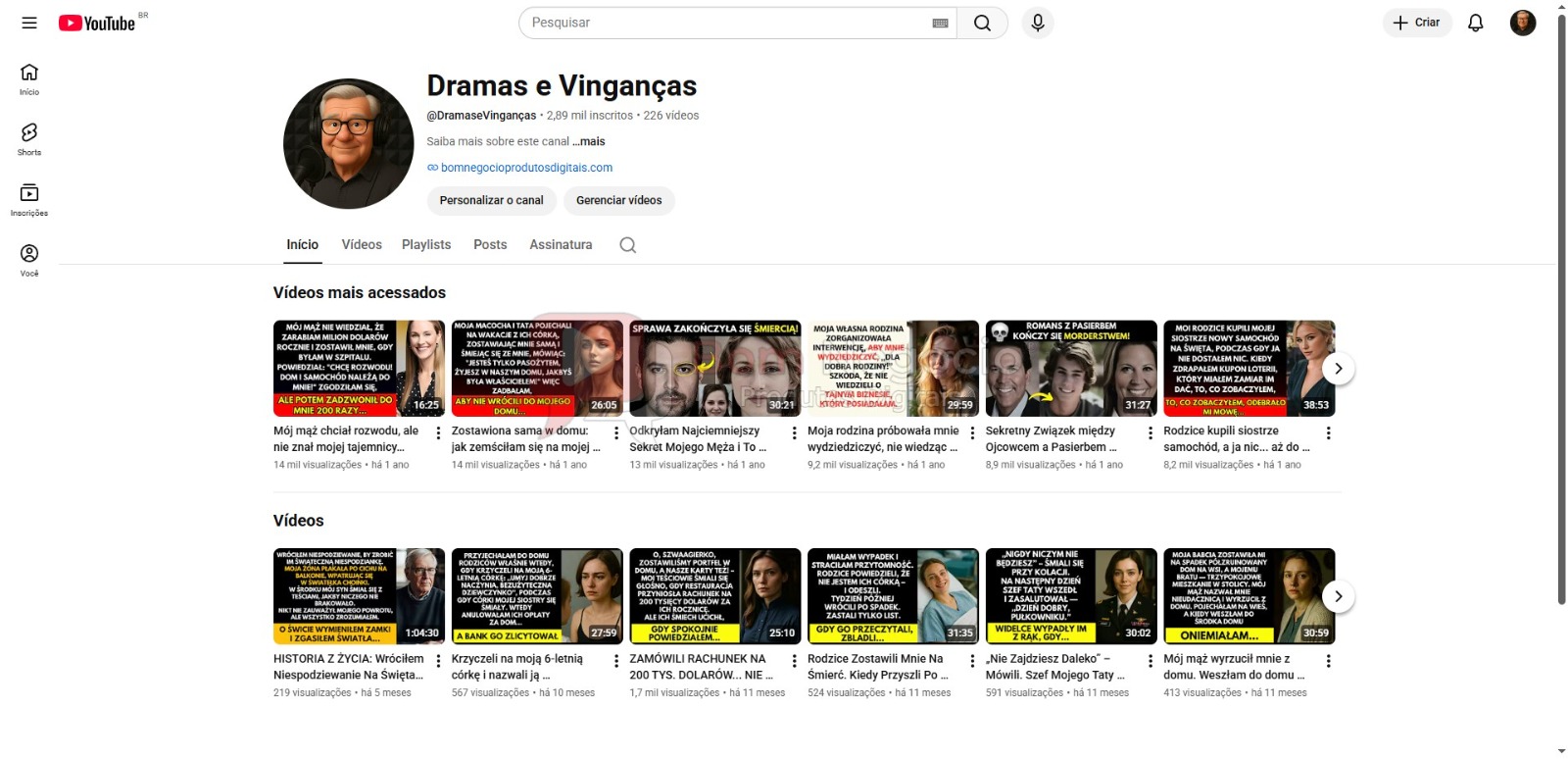This screenshot has width=1568, height=759.
Task: Click the 'Vídeos mais acessados' section heading
Action: [x=360, y=292]
